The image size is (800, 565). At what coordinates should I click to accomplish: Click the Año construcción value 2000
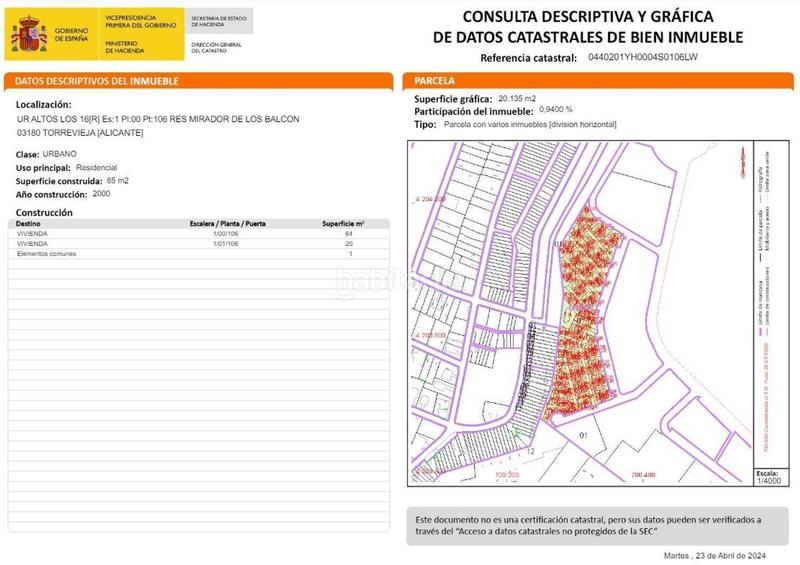coord(101,194)
